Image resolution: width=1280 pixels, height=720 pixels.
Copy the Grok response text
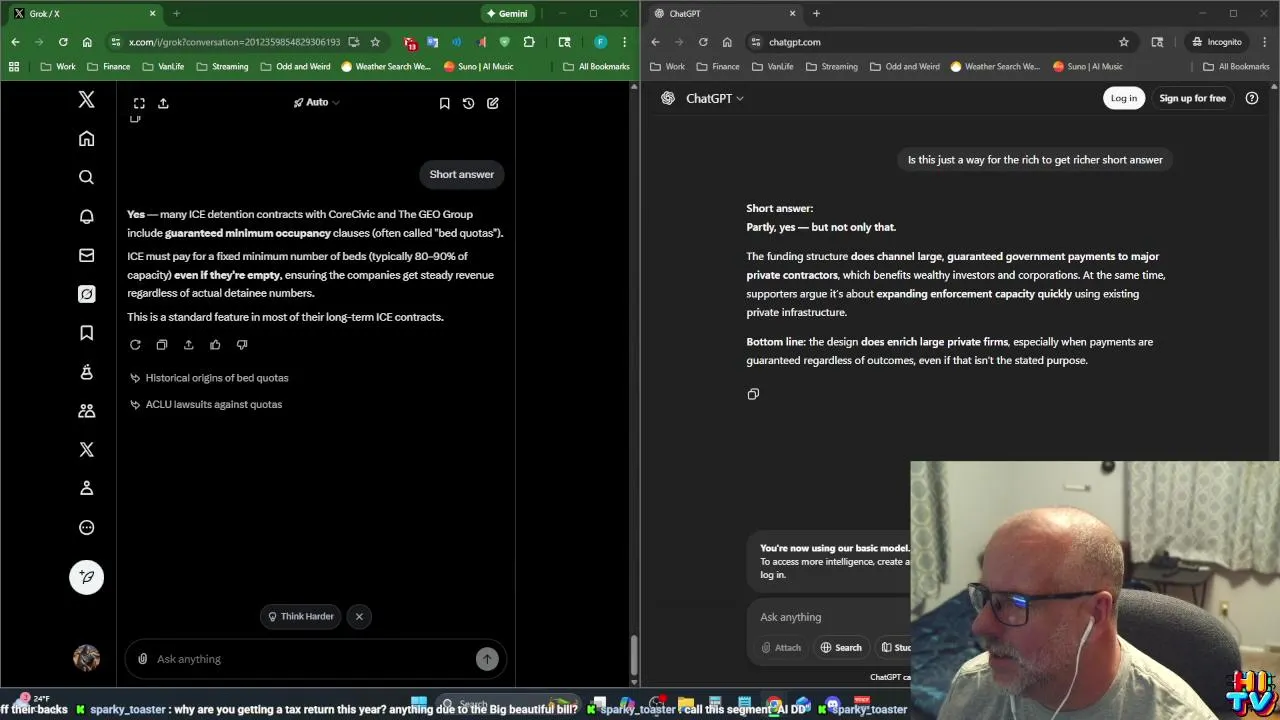[162, 345]
